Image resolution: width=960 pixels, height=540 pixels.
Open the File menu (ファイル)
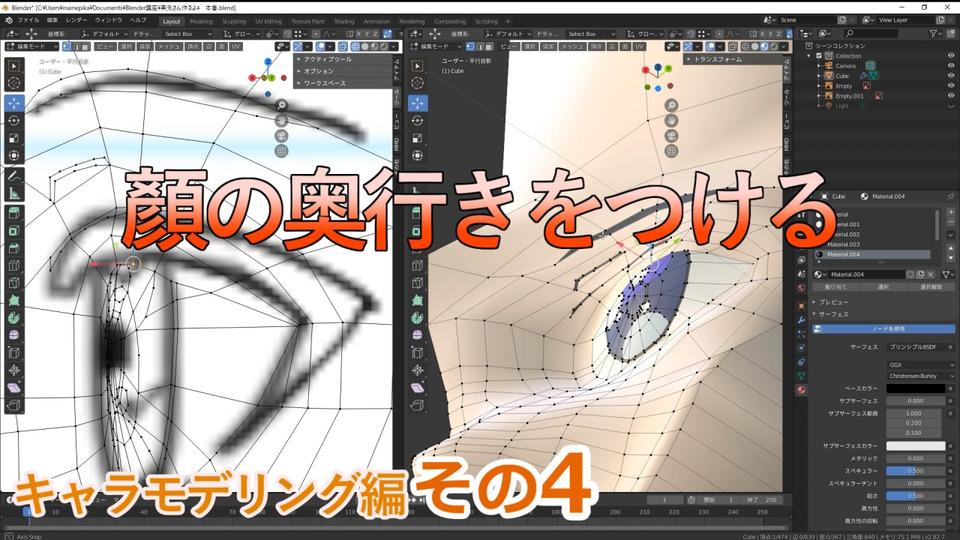click(x=28, y=20)
